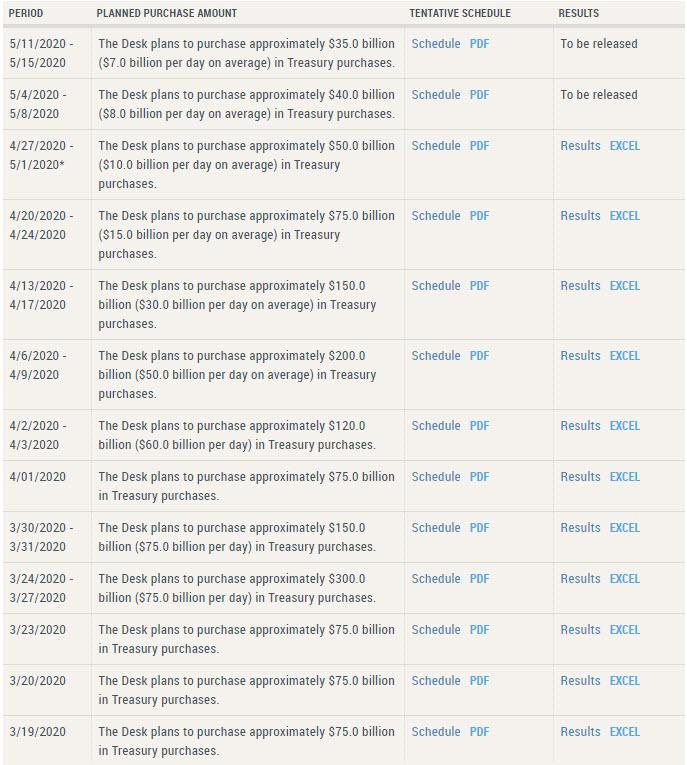Open Schedule for 4/6/2020 - 4/9/2020 period
Image resolution: width=687 pixels, height=765 pixels.
(x=435, y=356)
